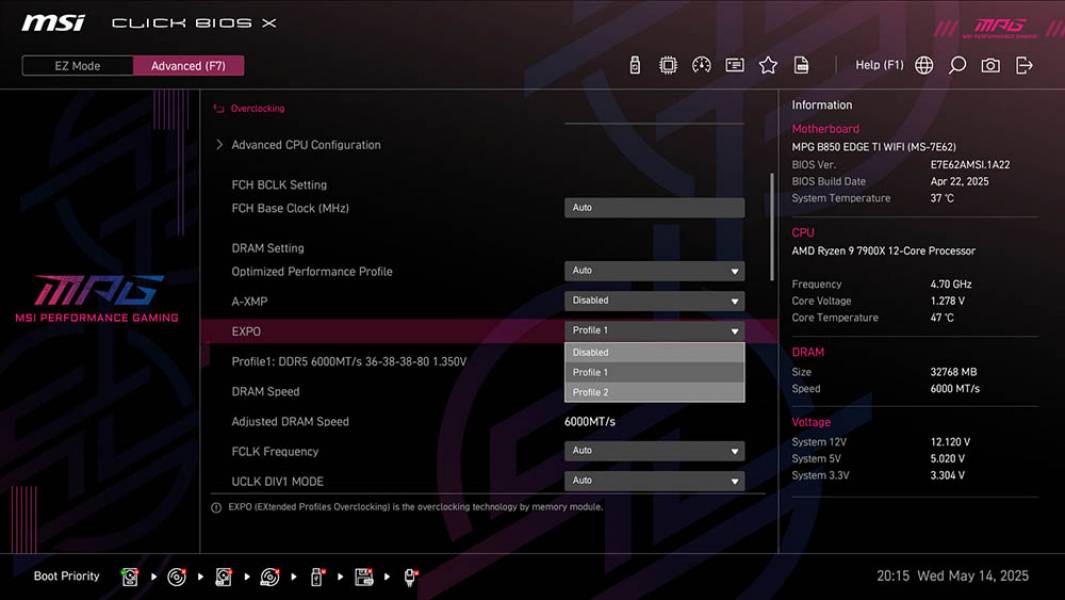The width and height of the screenshot is (1065, 600).
Task: Choose Profile 1 in EXPO list
Action: 654,372
